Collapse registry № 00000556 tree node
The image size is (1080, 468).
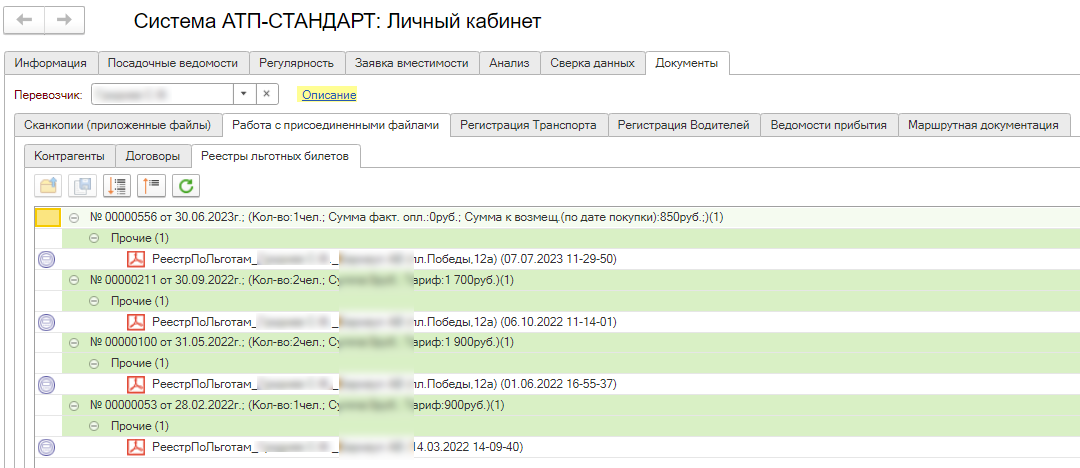click(x=75, y=218)
